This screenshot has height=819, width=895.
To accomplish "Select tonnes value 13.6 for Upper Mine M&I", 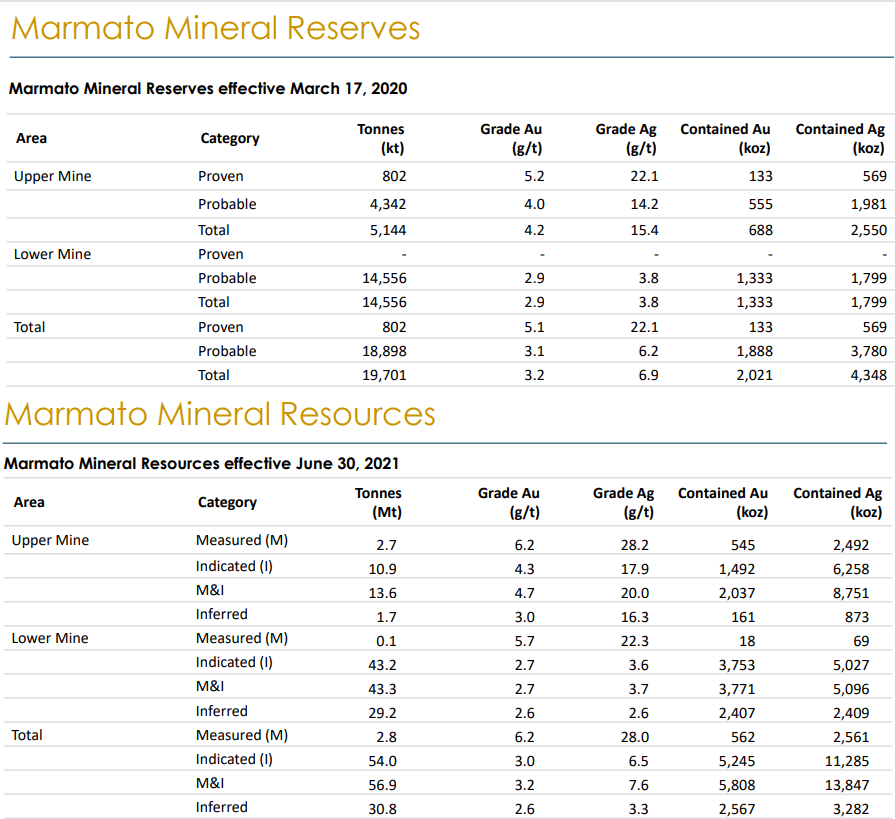I will (x=382, y=594).
